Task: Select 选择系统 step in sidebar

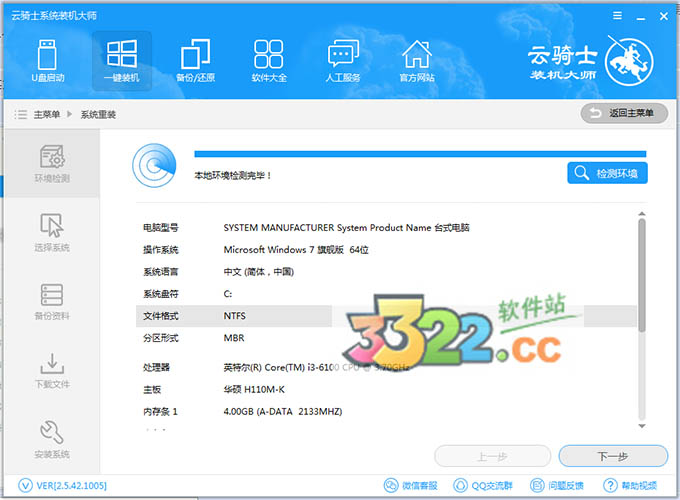Action: (x=52, y=232)
